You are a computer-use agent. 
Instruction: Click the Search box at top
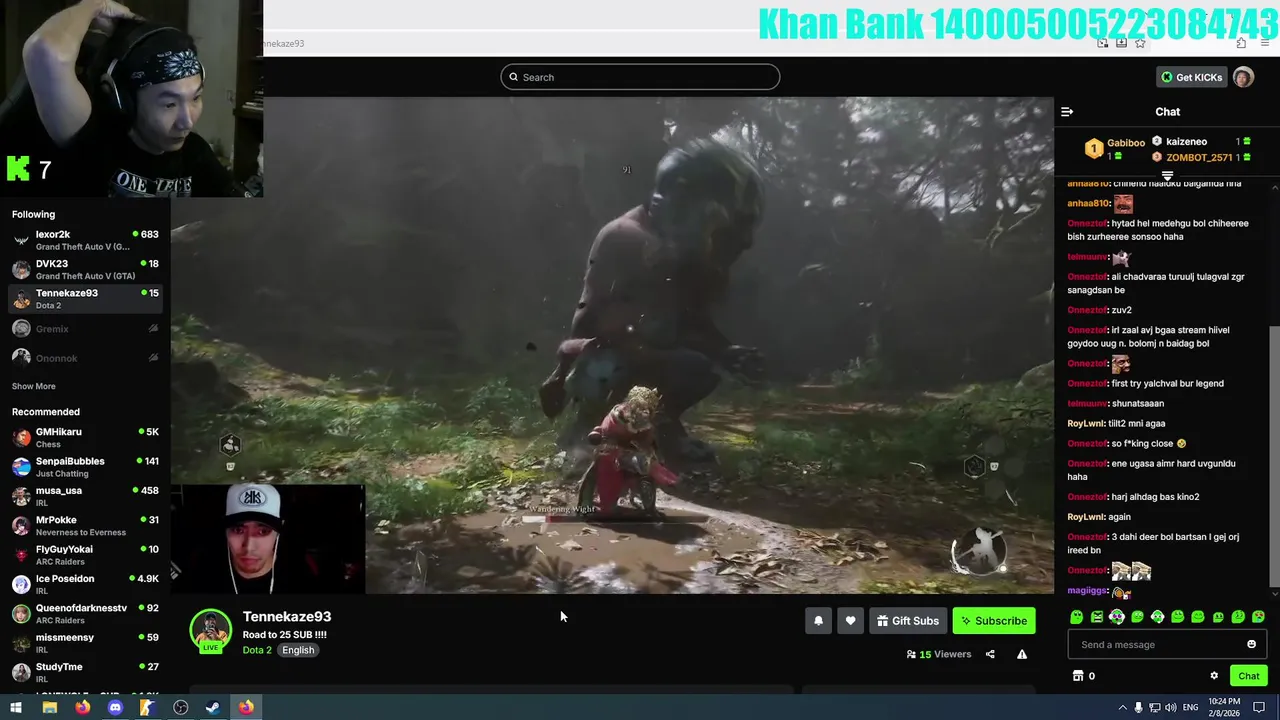[640, 77]
